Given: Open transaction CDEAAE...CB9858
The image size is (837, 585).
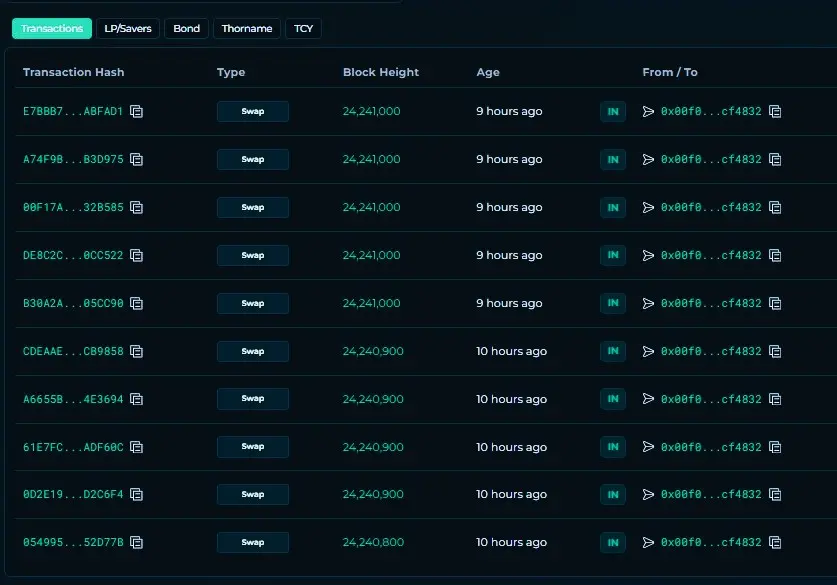Looking at the screenshot, I should point(73,351).
